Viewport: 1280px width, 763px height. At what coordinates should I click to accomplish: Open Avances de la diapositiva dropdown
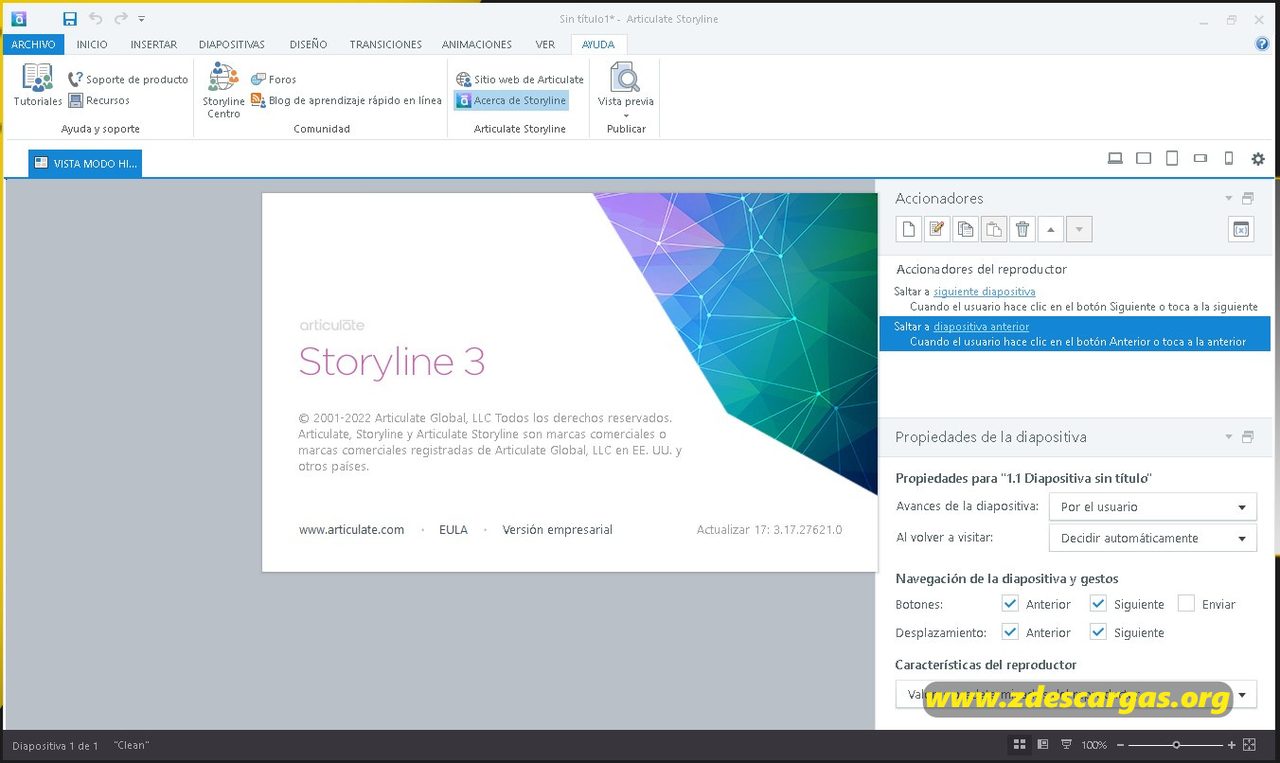pyautogui.click(x=1153, y=507)
